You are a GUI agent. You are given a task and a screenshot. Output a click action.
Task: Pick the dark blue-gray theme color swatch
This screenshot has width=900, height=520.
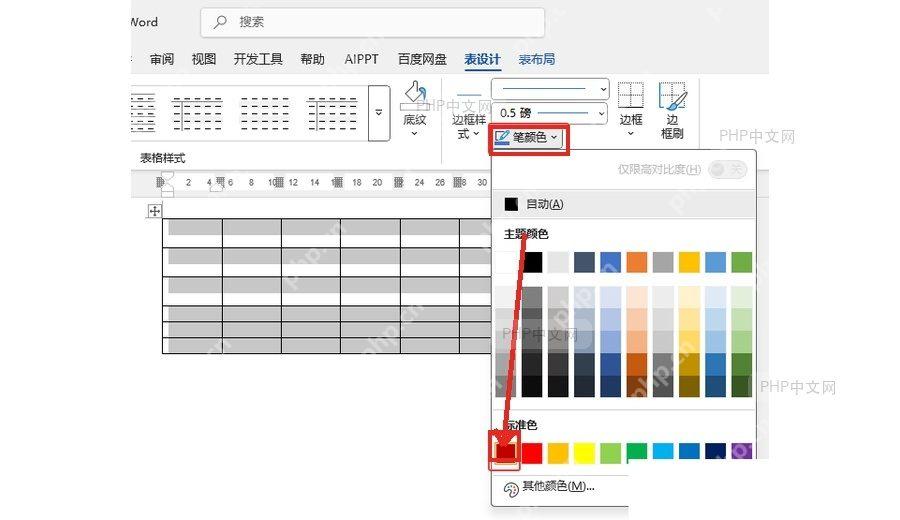[584, 262]
